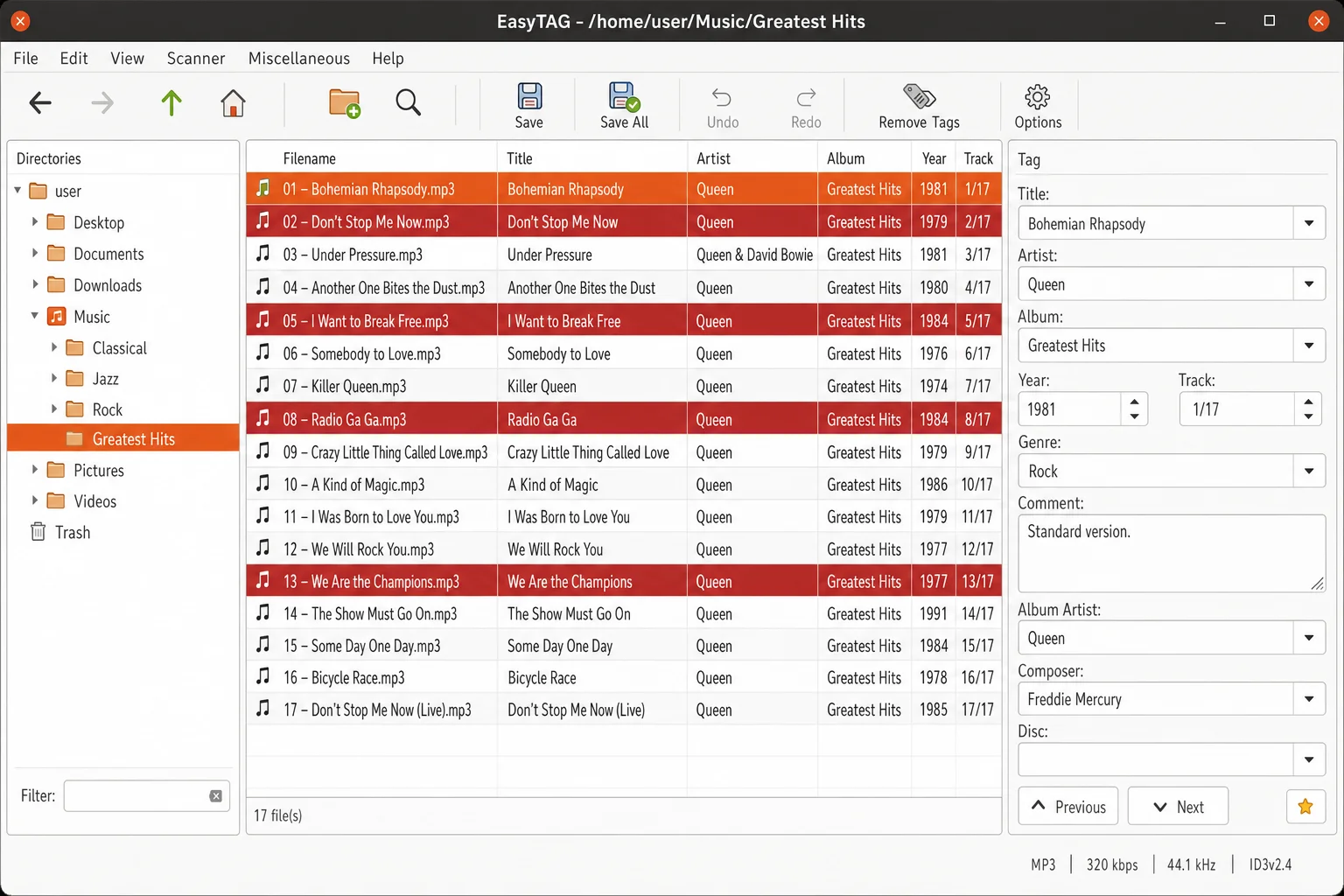
Task: Click the orange Music folder icon
Action: (56, 316)
